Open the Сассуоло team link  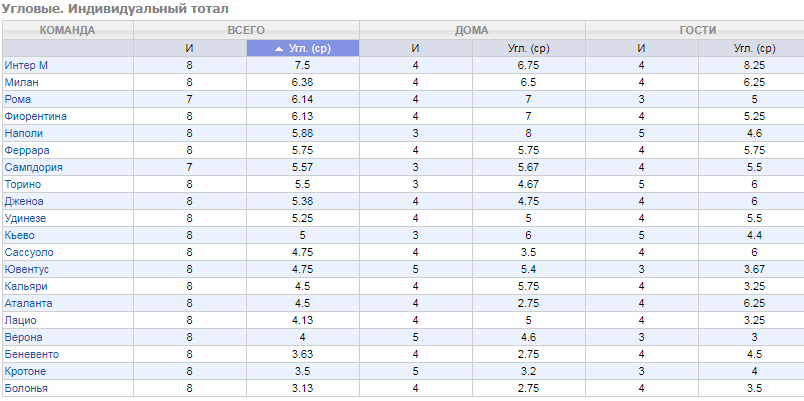pyautogui.click(x=29, y=252)
